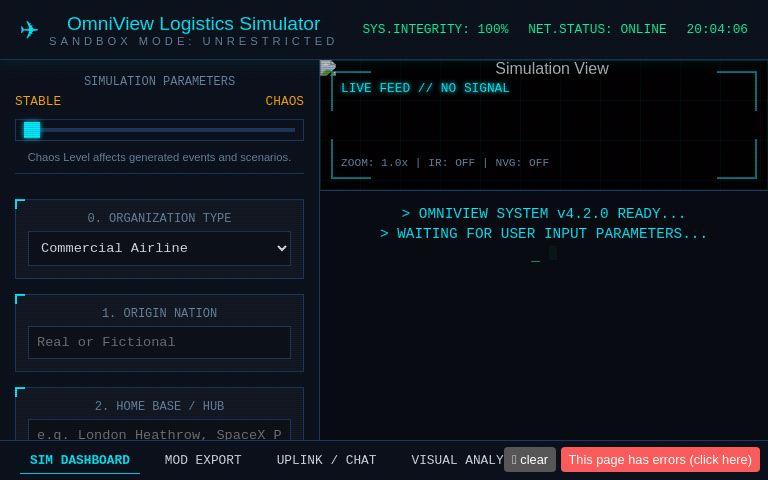Image resolution: width=768 pixels, height=480 pixels.
Task: Open the 'This page has errors' notice
Action: tap(660, 460)
